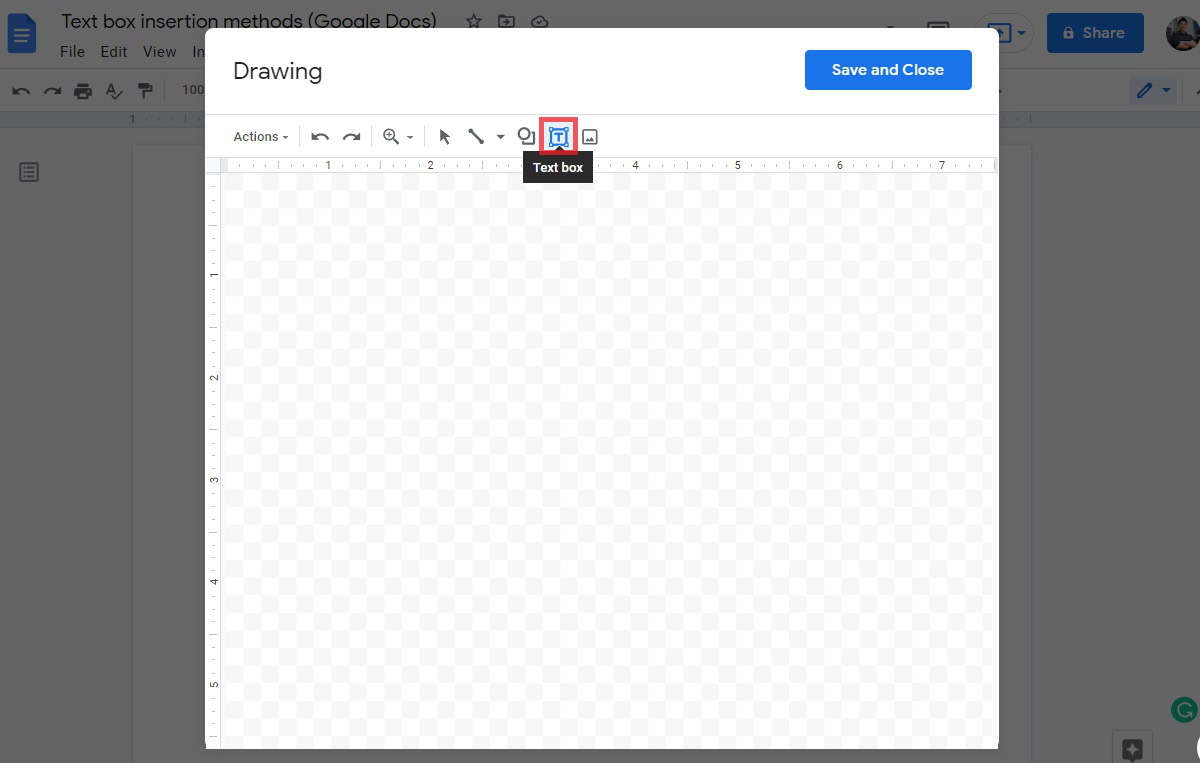This screenshot has width=1200, height=763.
Task: Choose the Shape tool in Drawing toolbar
Action: [x=526, y=136]
